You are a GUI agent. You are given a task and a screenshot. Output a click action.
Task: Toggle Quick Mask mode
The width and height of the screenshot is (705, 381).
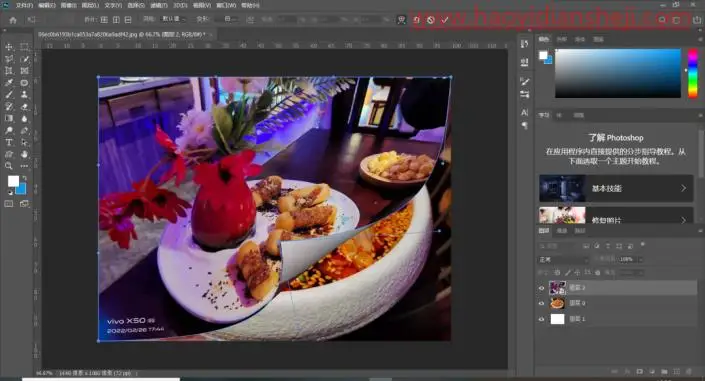(9, 204)
